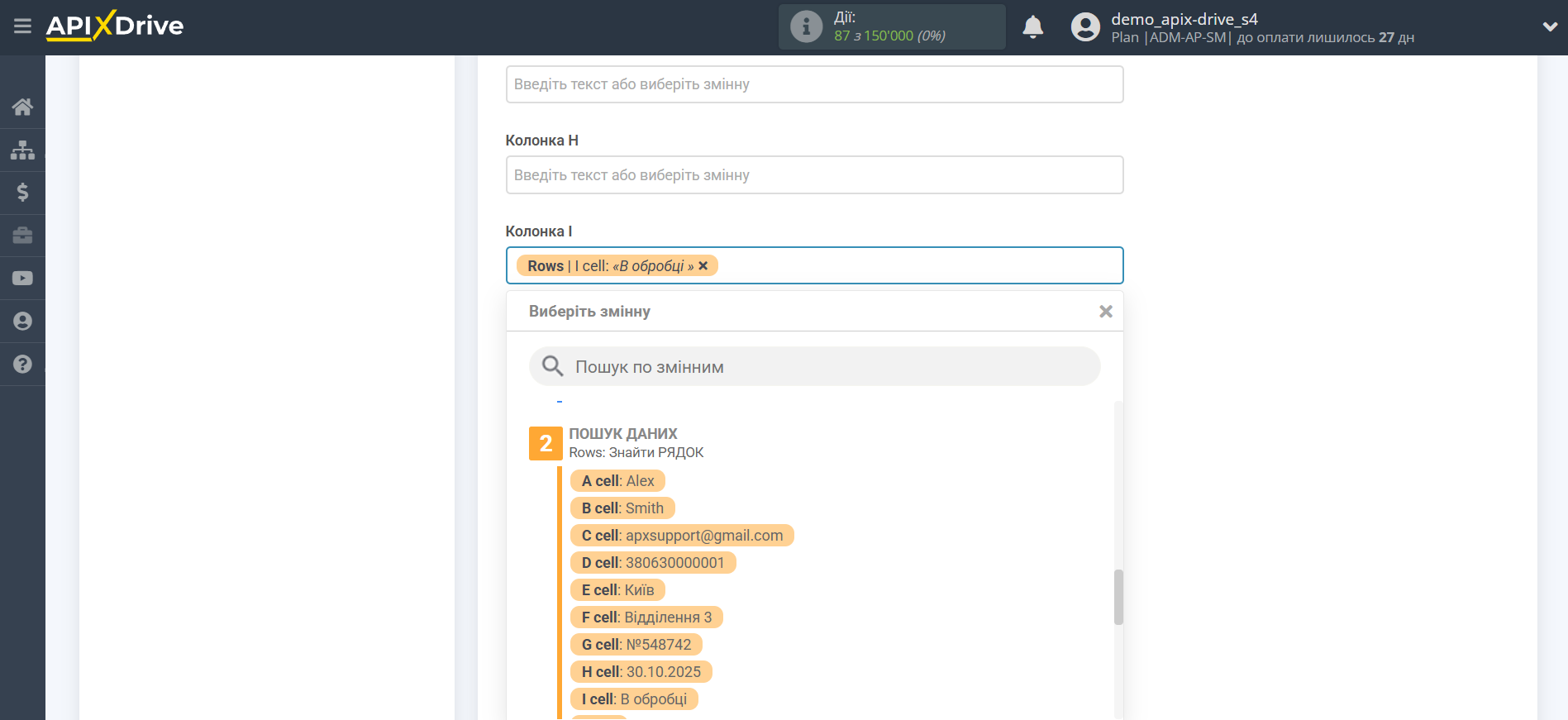Viewport: 1568px width, 720px height.
Task: Check the notifications bell
Action: [x=1032, y=27]
